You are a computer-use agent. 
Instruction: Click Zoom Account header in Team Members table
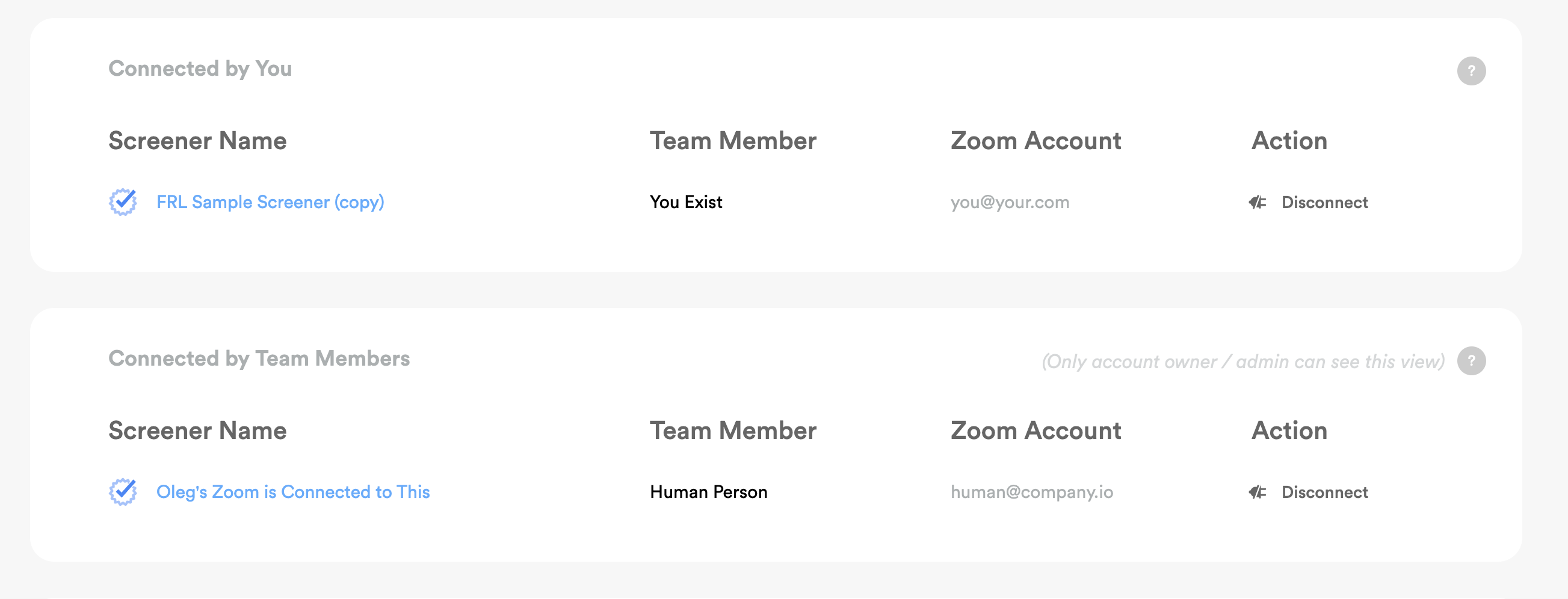tap(1036, 431)
